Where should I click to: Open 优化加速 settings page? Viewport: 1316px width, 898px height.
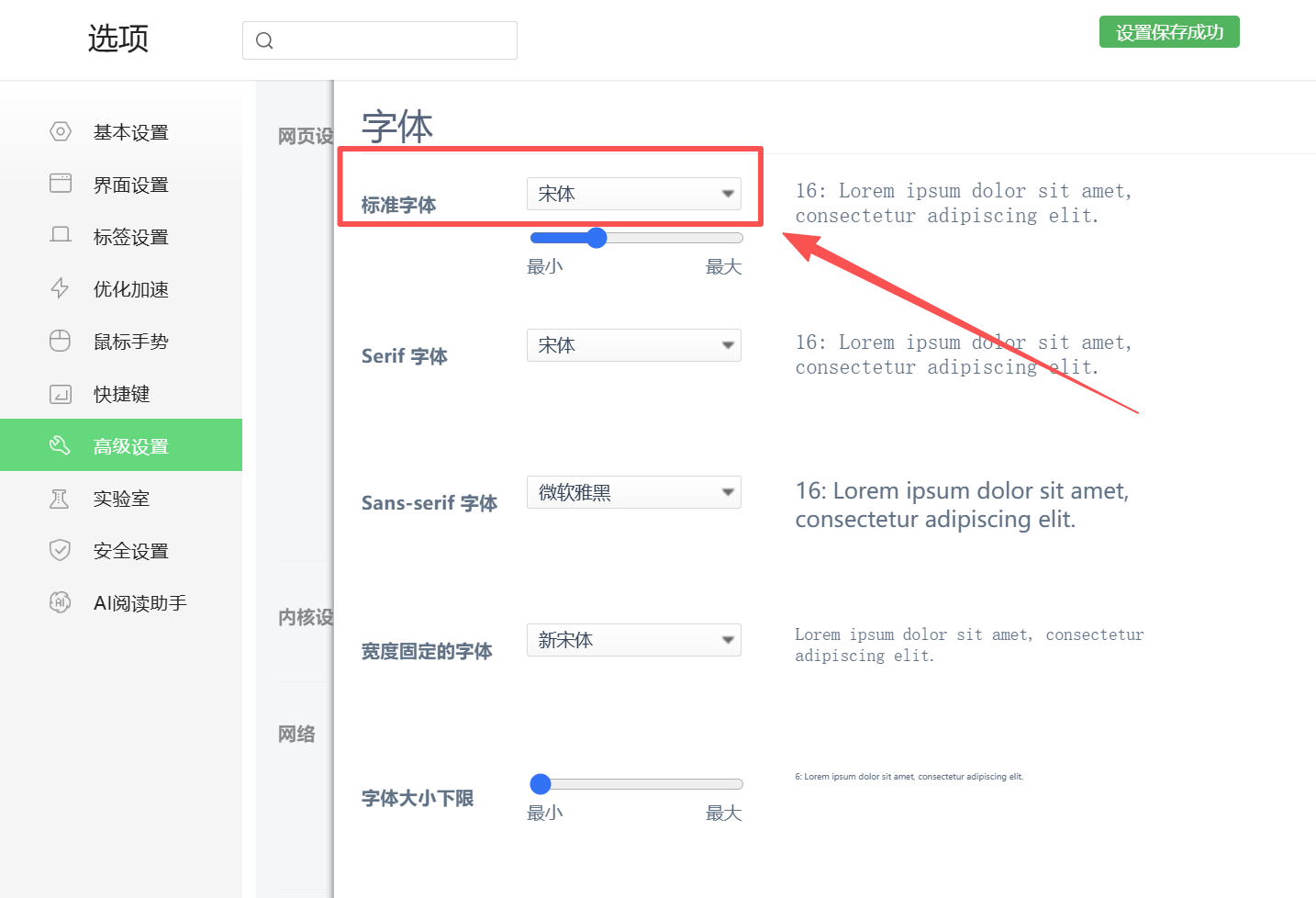point(130,289)
